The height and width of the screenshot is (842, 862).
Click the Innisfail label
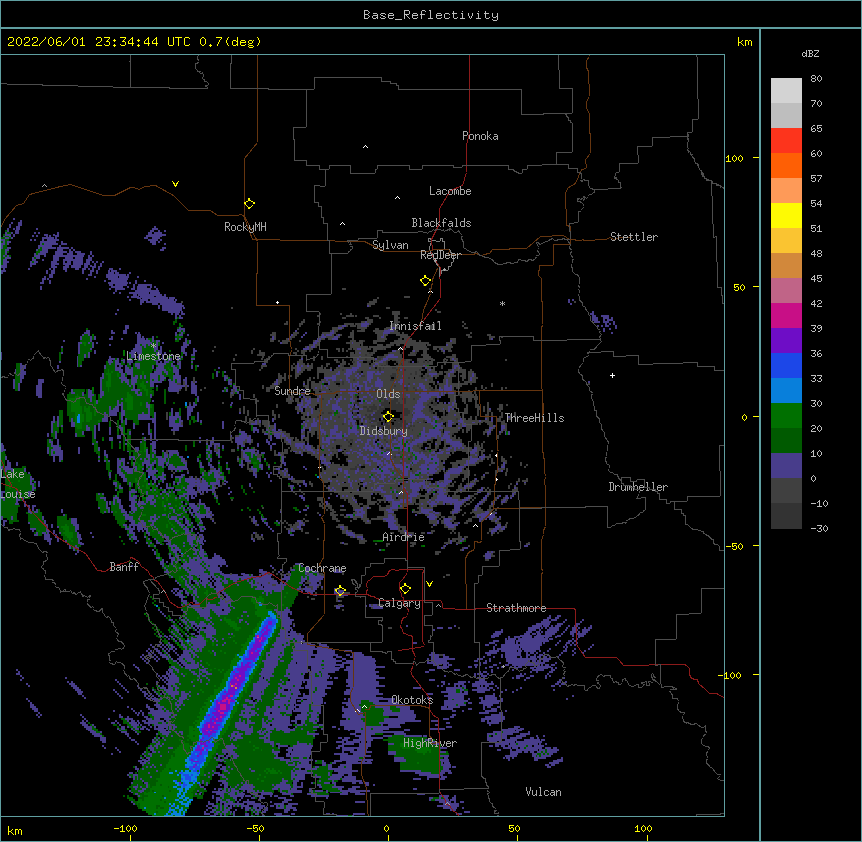point(415,326)
